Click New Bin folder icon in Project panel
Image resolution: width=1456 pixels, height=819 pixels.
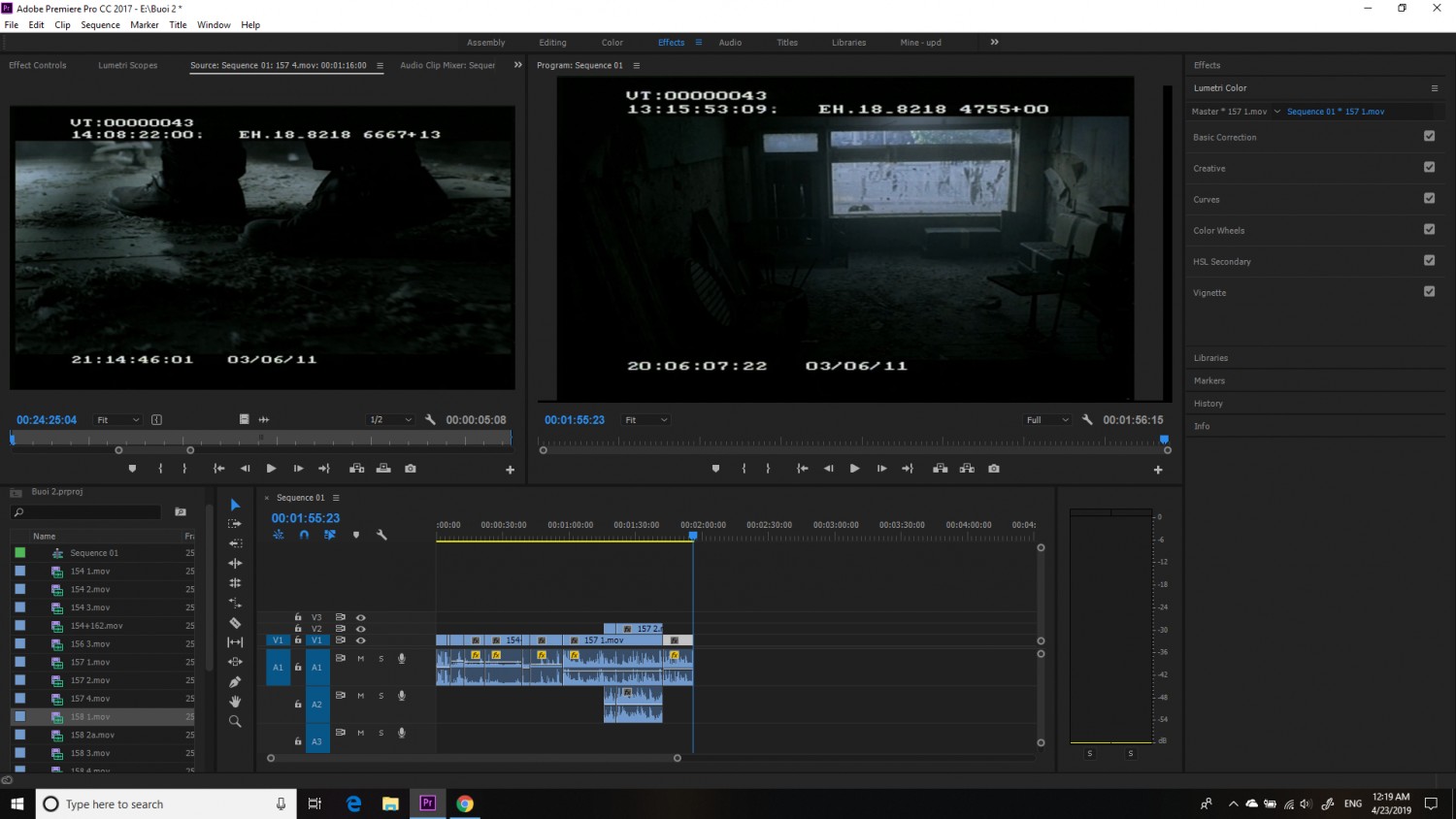tap(181, 511)
